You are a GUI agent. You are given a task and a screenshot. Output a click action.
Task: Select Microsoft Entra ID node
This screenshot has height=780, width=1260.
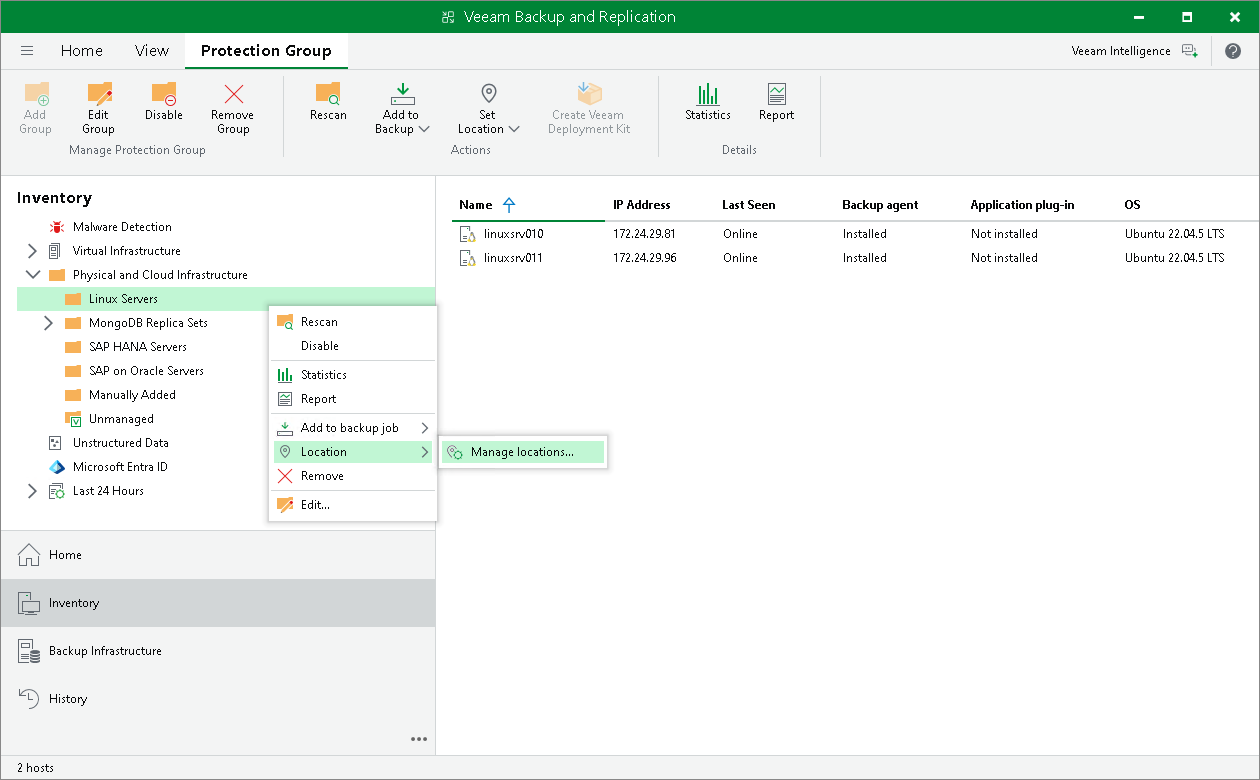click(120, 467)
